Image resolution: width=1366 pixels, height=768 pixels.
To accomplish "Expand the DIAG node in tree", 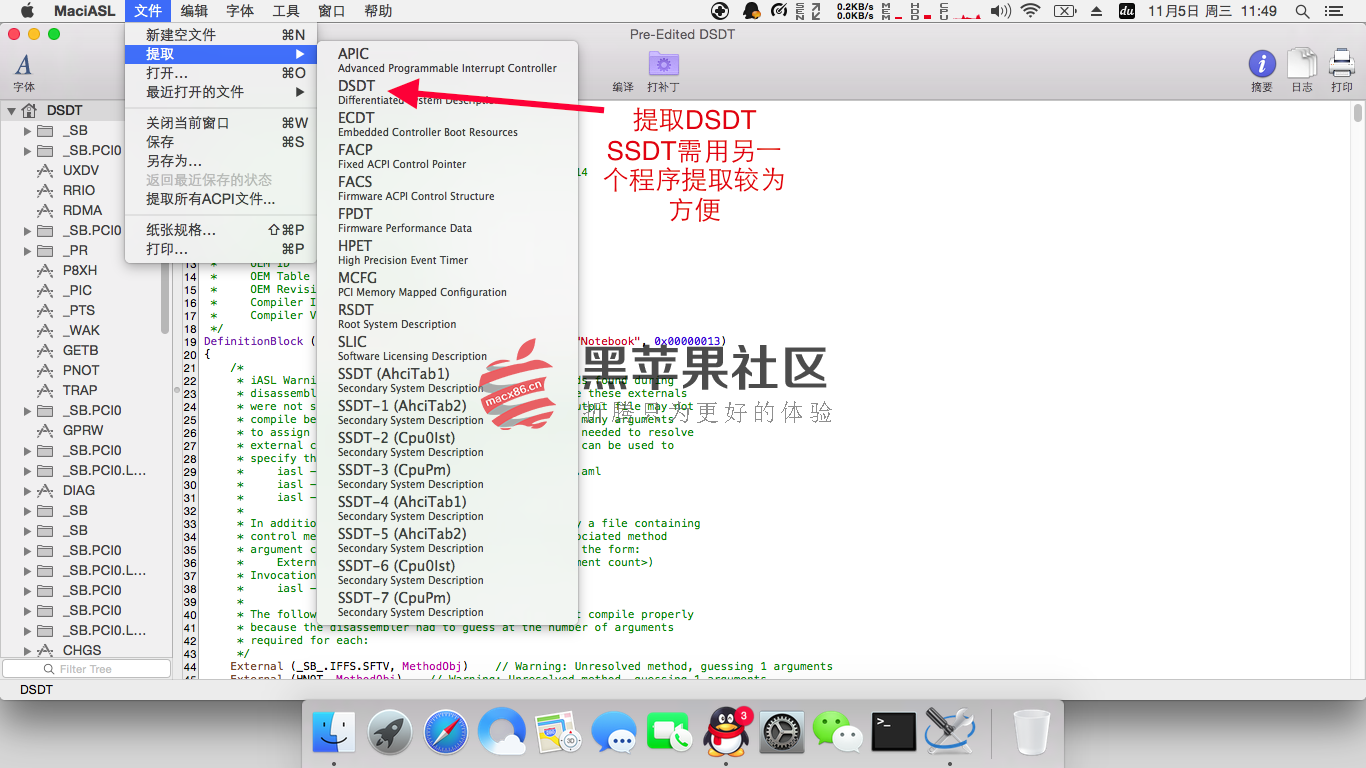I will point(27,491).
